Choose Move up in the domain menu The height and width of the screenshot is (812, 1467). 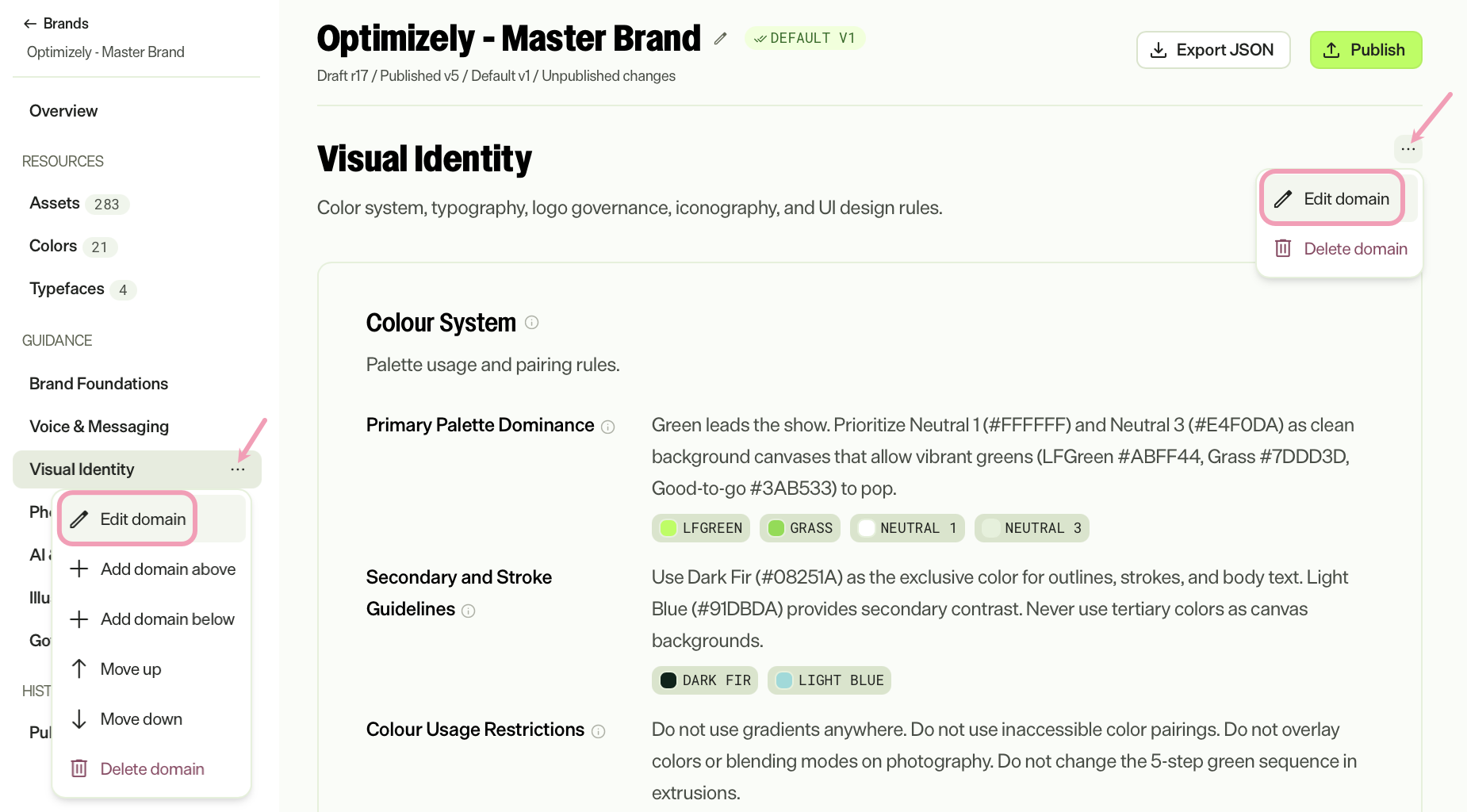152,669
